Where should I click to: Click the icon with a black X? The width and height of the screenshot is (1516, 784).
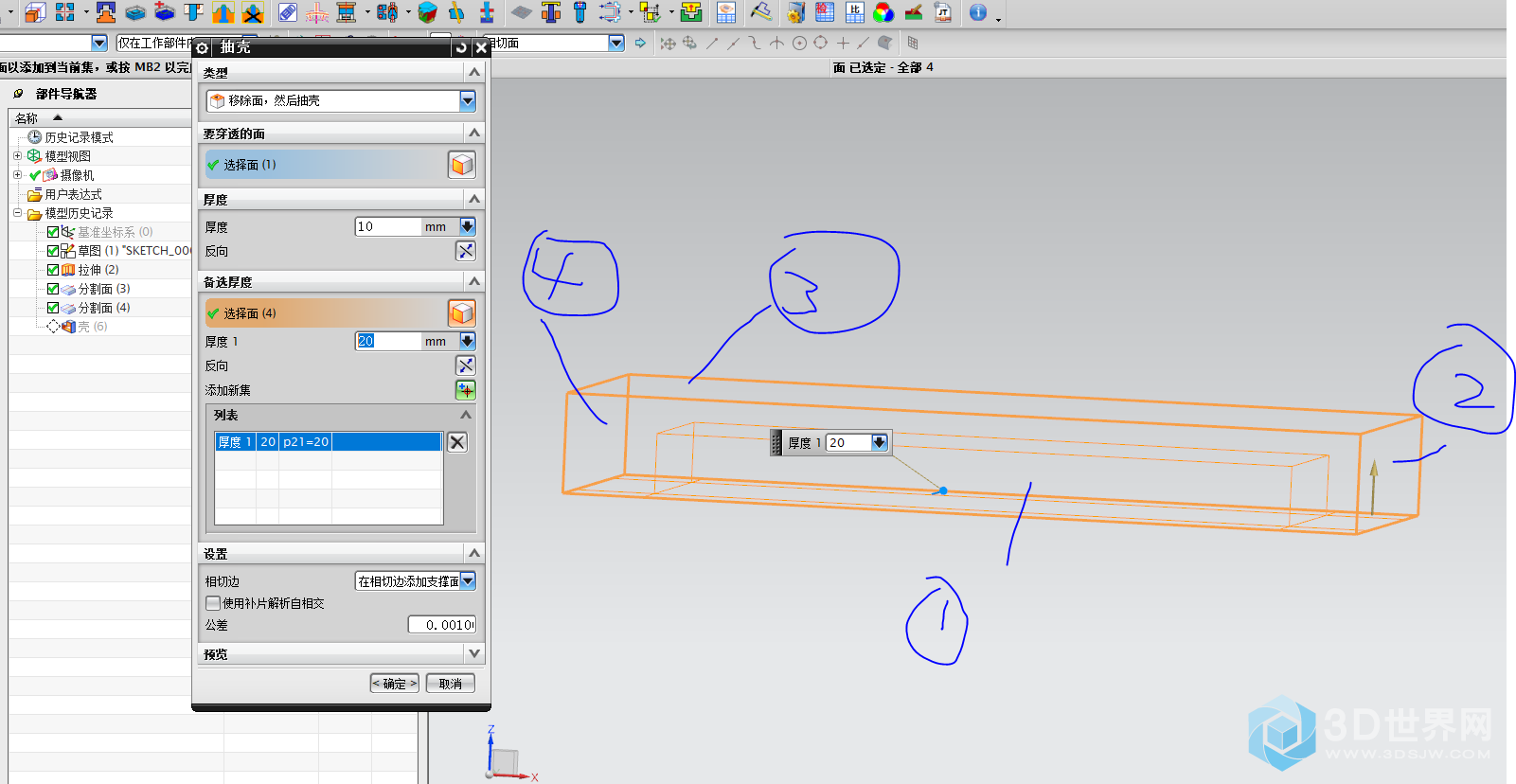pyautogui.click(x=253, y=12)
